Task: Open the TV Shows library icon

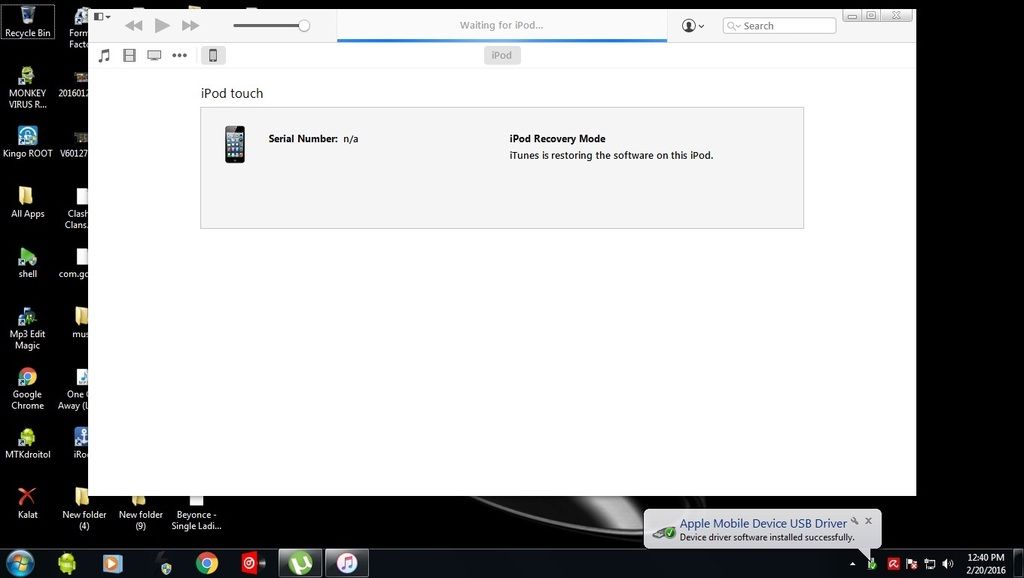Action: point(154,56)
